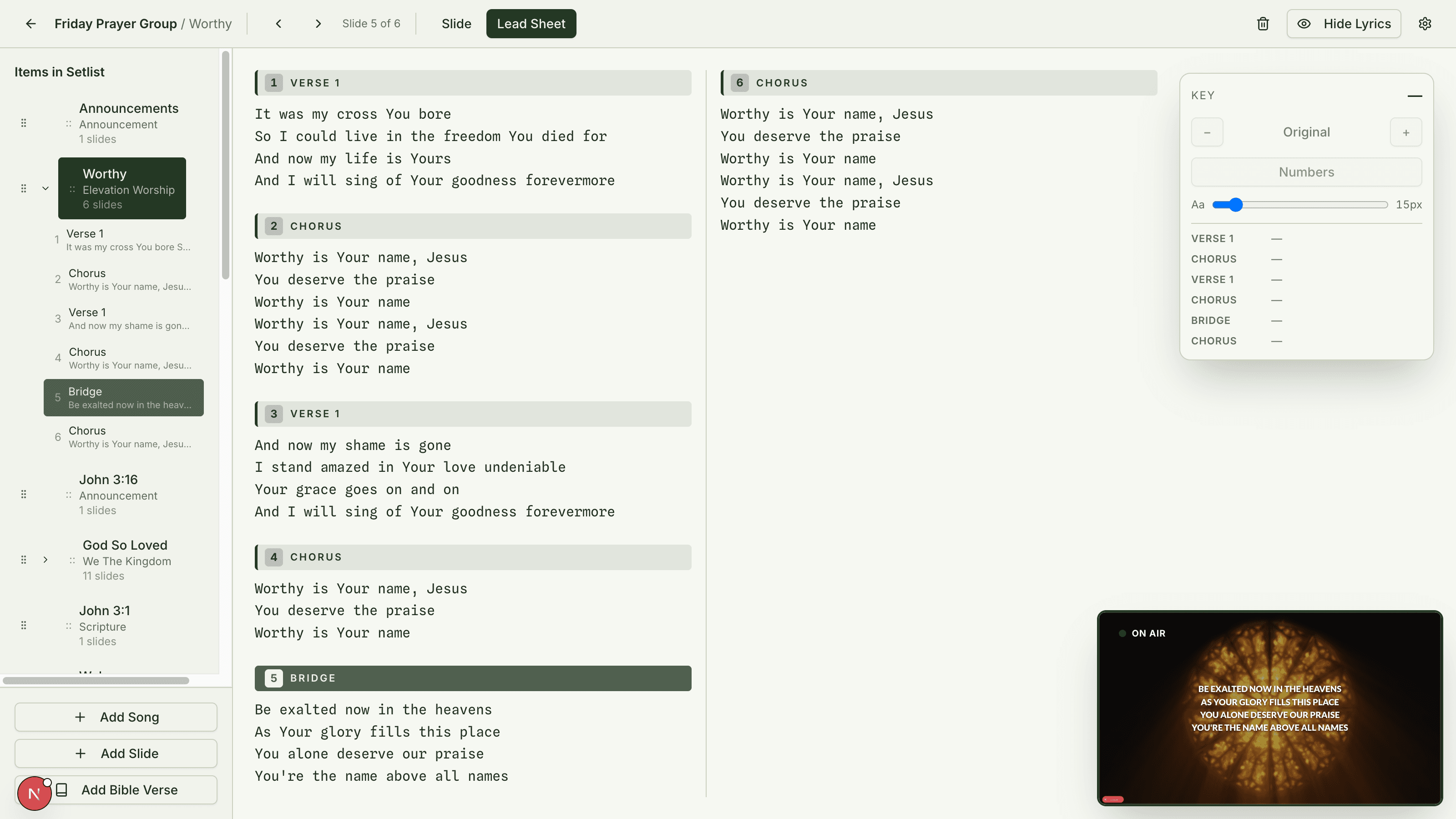The image size is (1456, 819).
Task: Grab drag handle for John 3:1 item
Action: (24, 626)
